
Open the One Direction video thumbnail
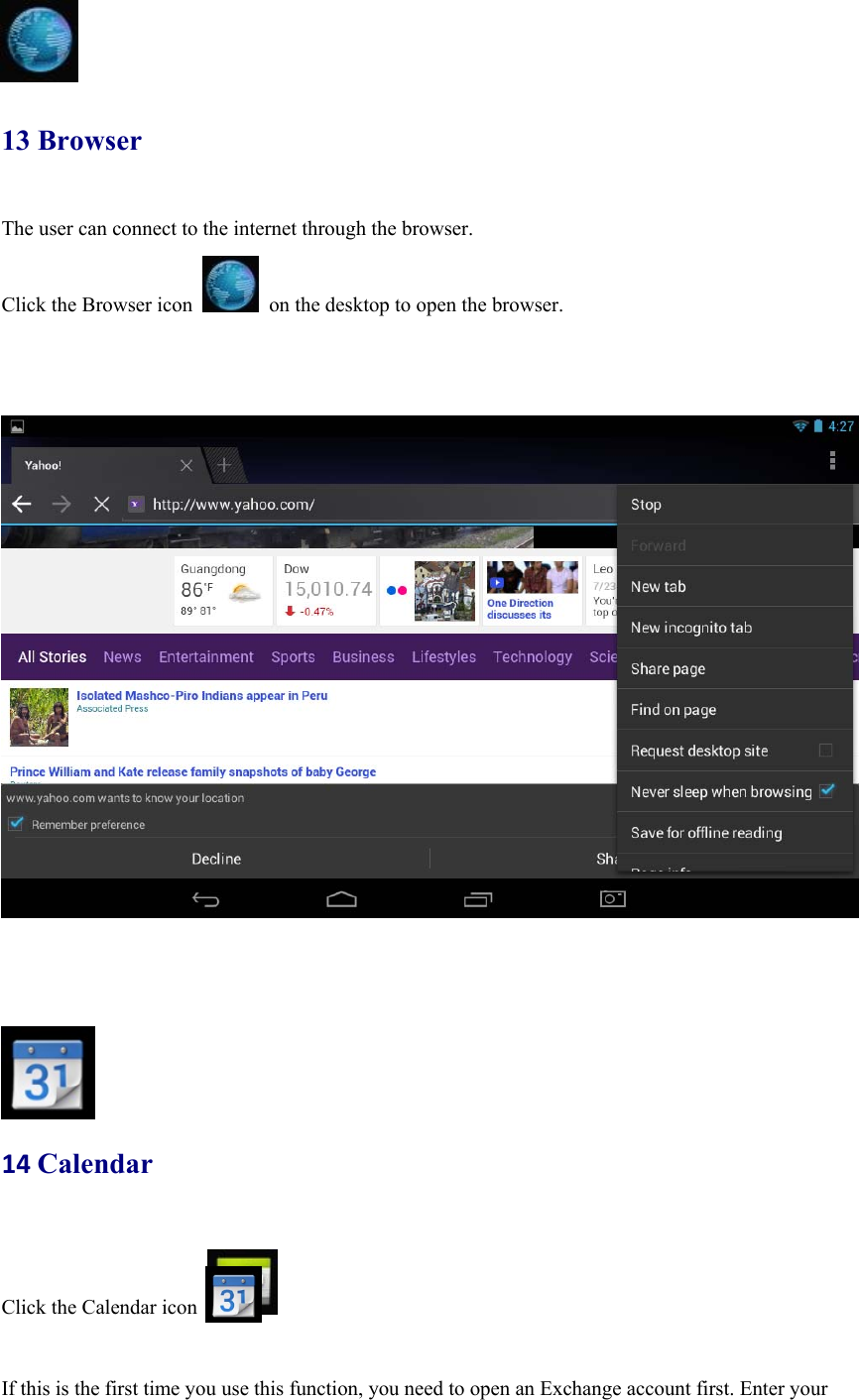[x=533, y=577]
